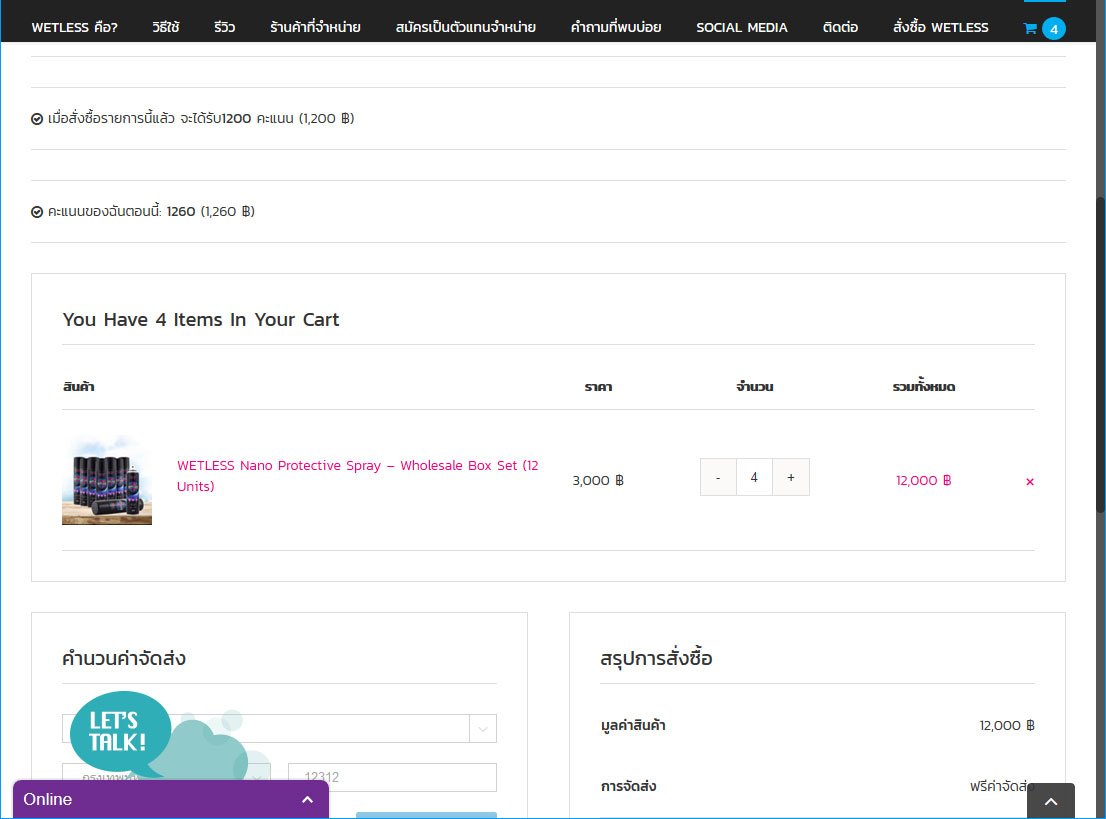1106x819 pixels.
Task: Open the 'WETLESS คือ?' menu item
Action: (75, 27)
